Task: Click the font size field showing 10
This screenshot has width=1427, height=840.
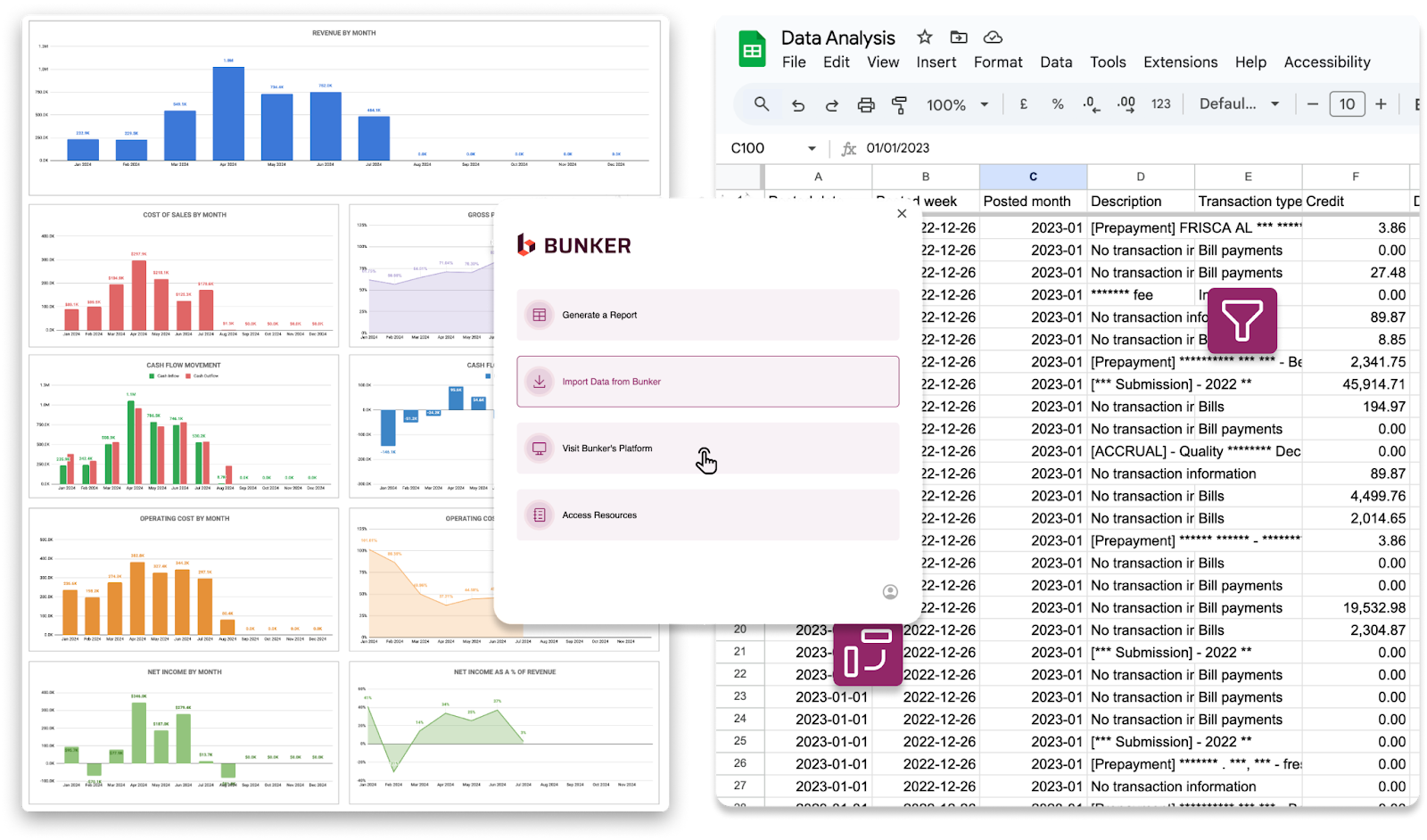Action: (x=1347, y=104)
